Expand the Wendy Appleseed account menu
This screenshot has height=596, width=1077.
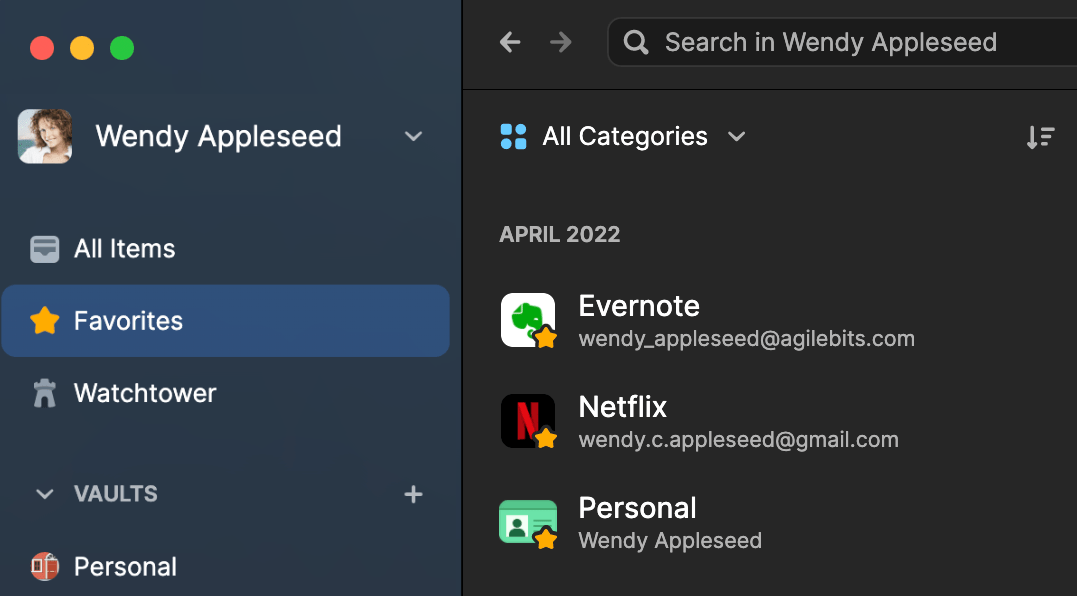413,136
